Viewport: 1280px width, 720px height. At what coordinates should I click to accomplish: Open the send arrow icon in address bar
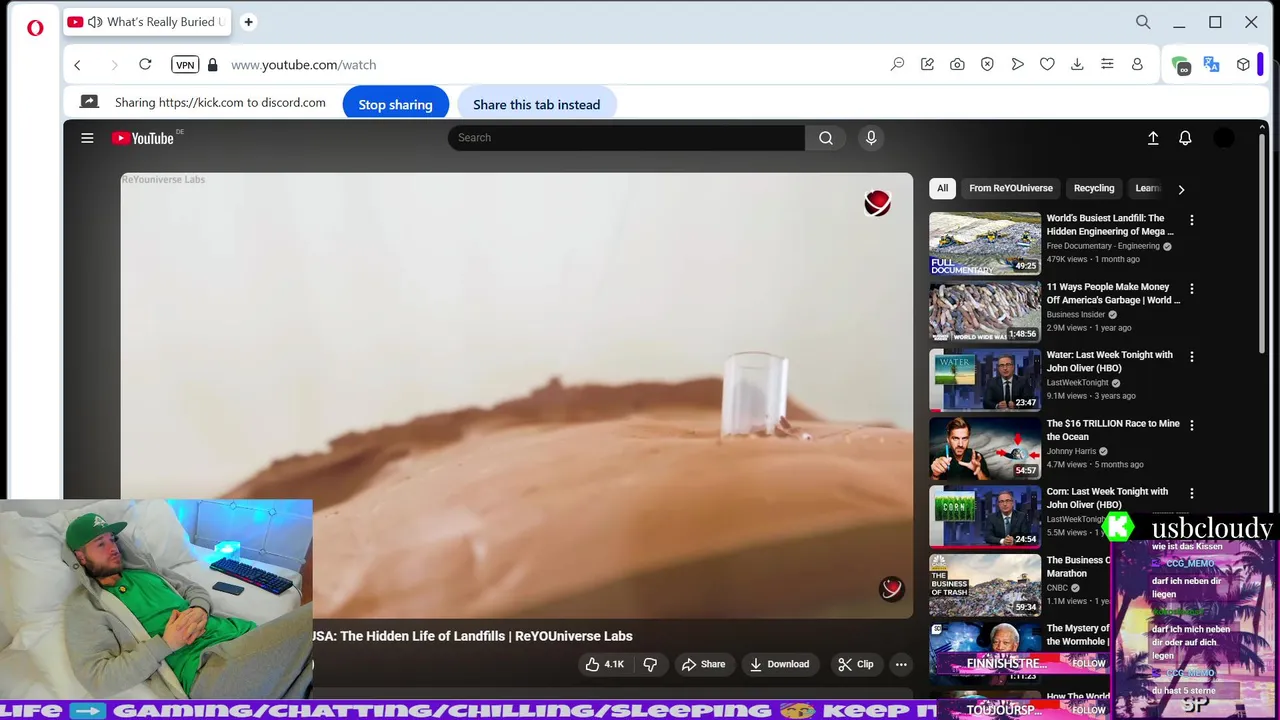(x=1017, y=64)
